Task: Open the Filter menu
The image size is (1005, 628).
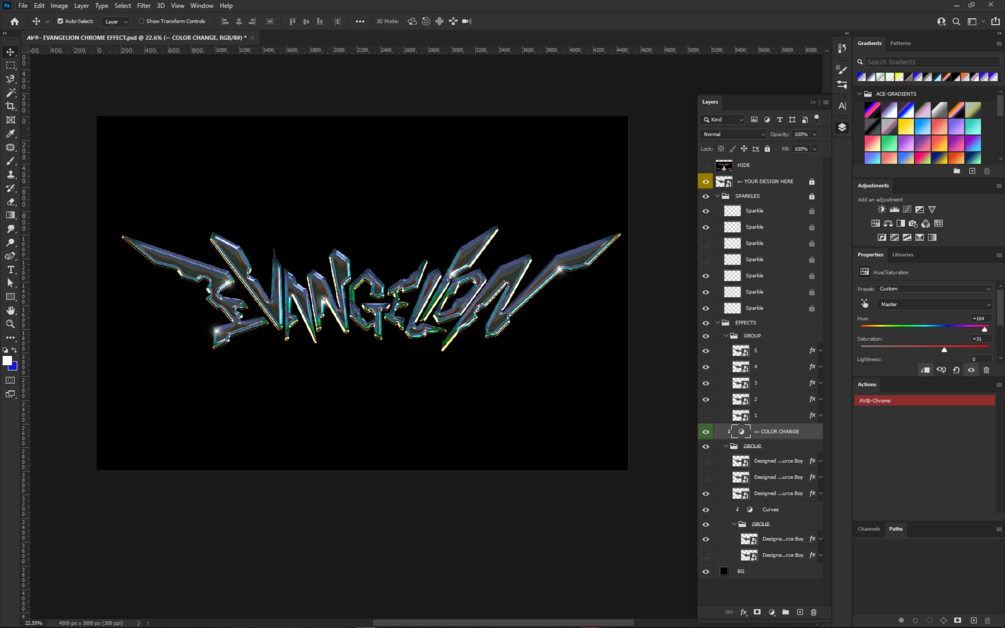Action: click(x=144, y=5)
